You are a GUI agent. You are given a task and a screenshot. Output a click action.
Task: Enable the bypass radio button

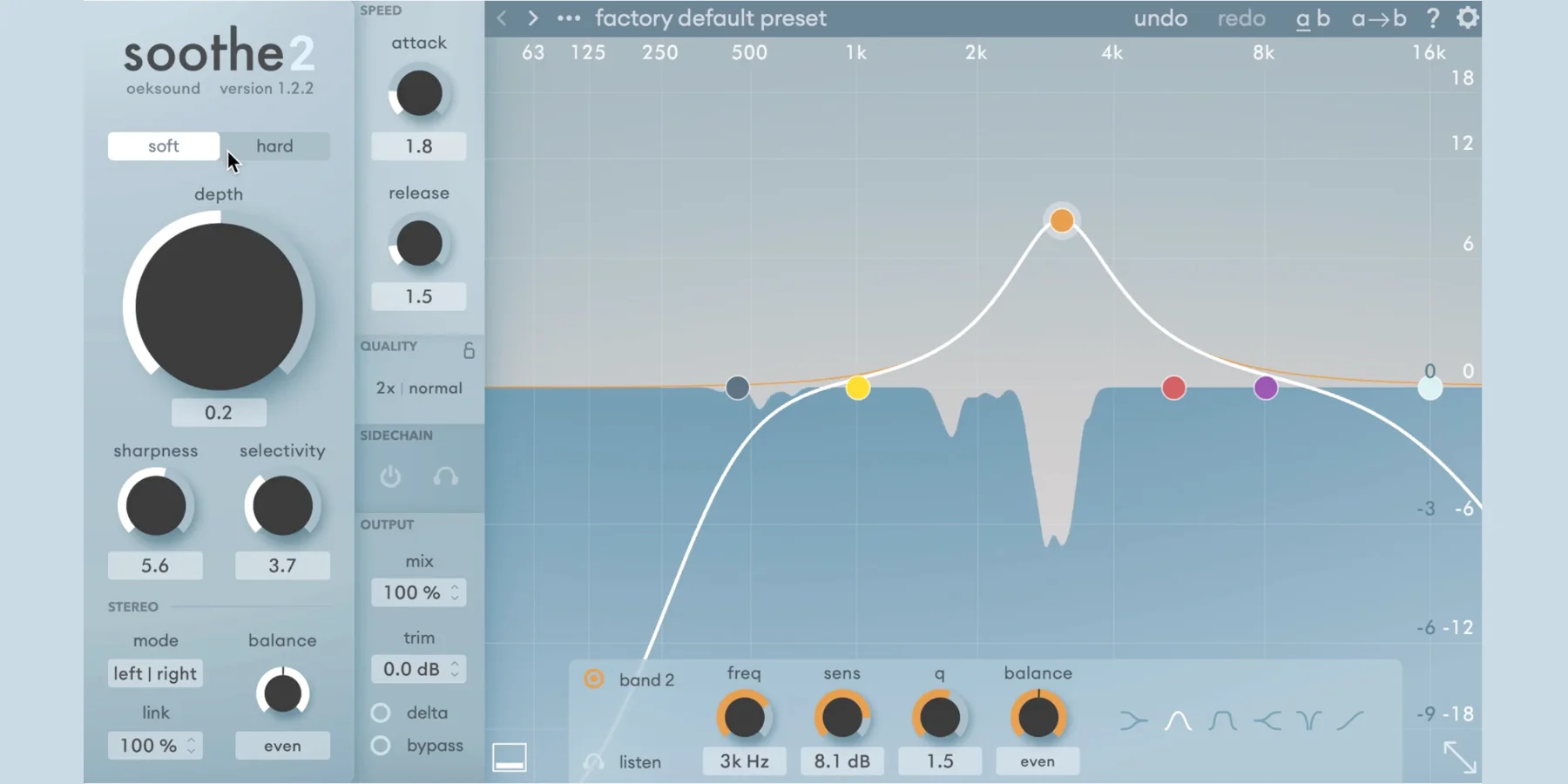click(x=381, y=746)
